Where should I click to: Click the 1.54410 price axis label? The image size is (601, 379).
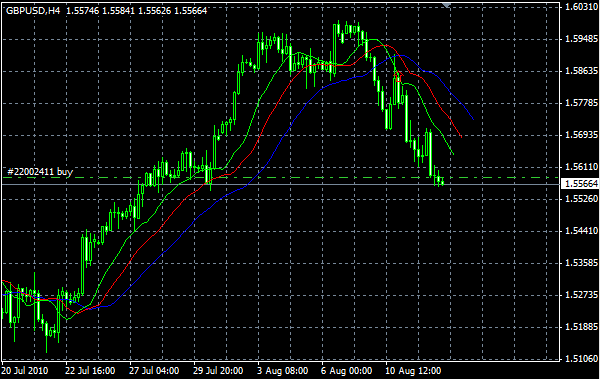pyautogui.click(x=581, y=231)
